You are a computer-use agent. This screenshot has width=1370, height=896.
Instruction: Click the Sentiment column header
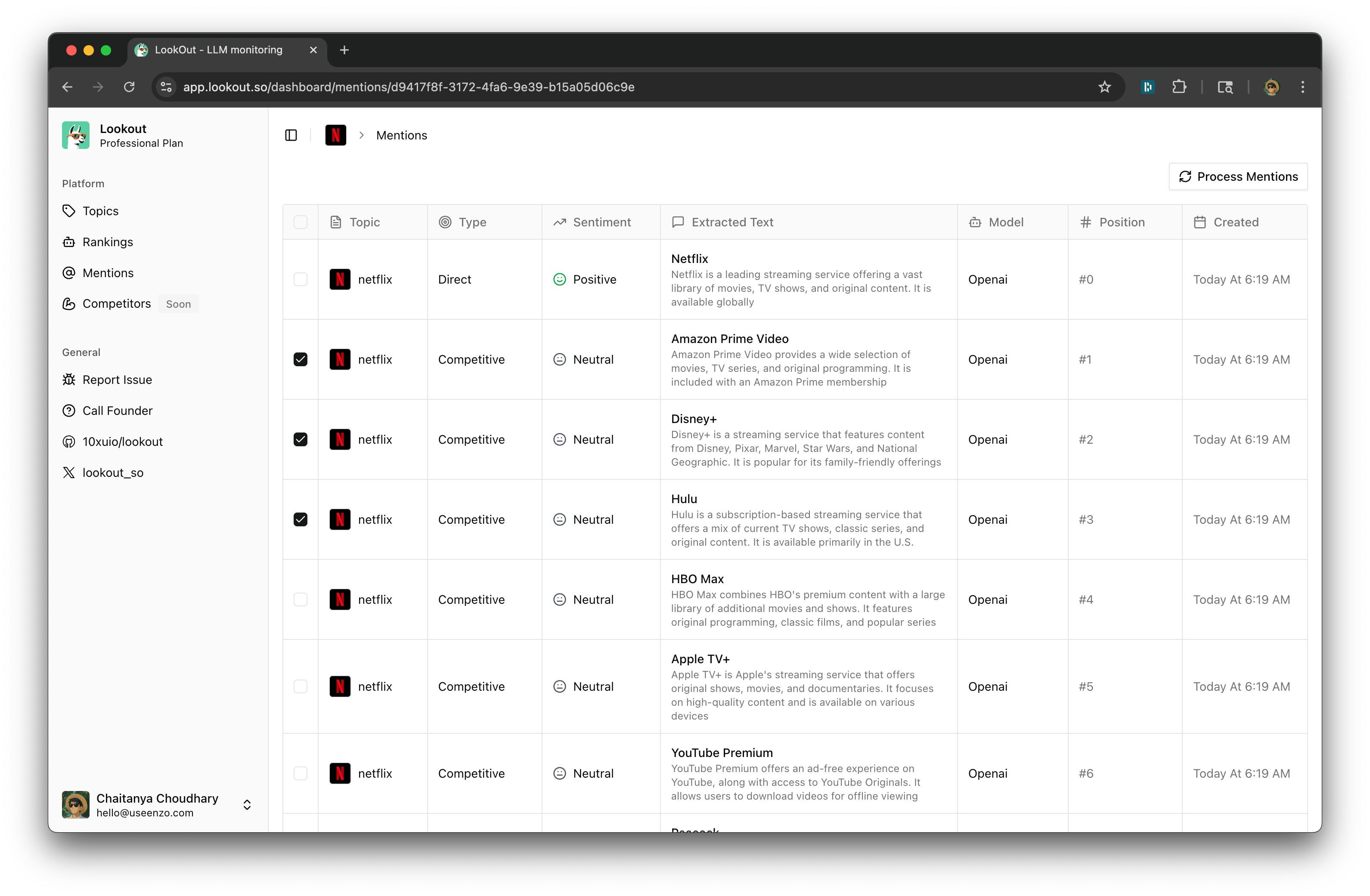(601, 222)
